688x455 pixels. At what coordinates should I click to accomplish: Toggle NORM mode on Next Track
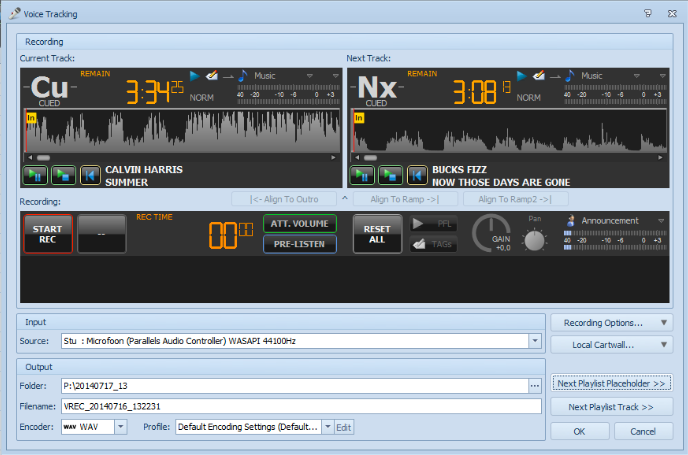point(528,98)
